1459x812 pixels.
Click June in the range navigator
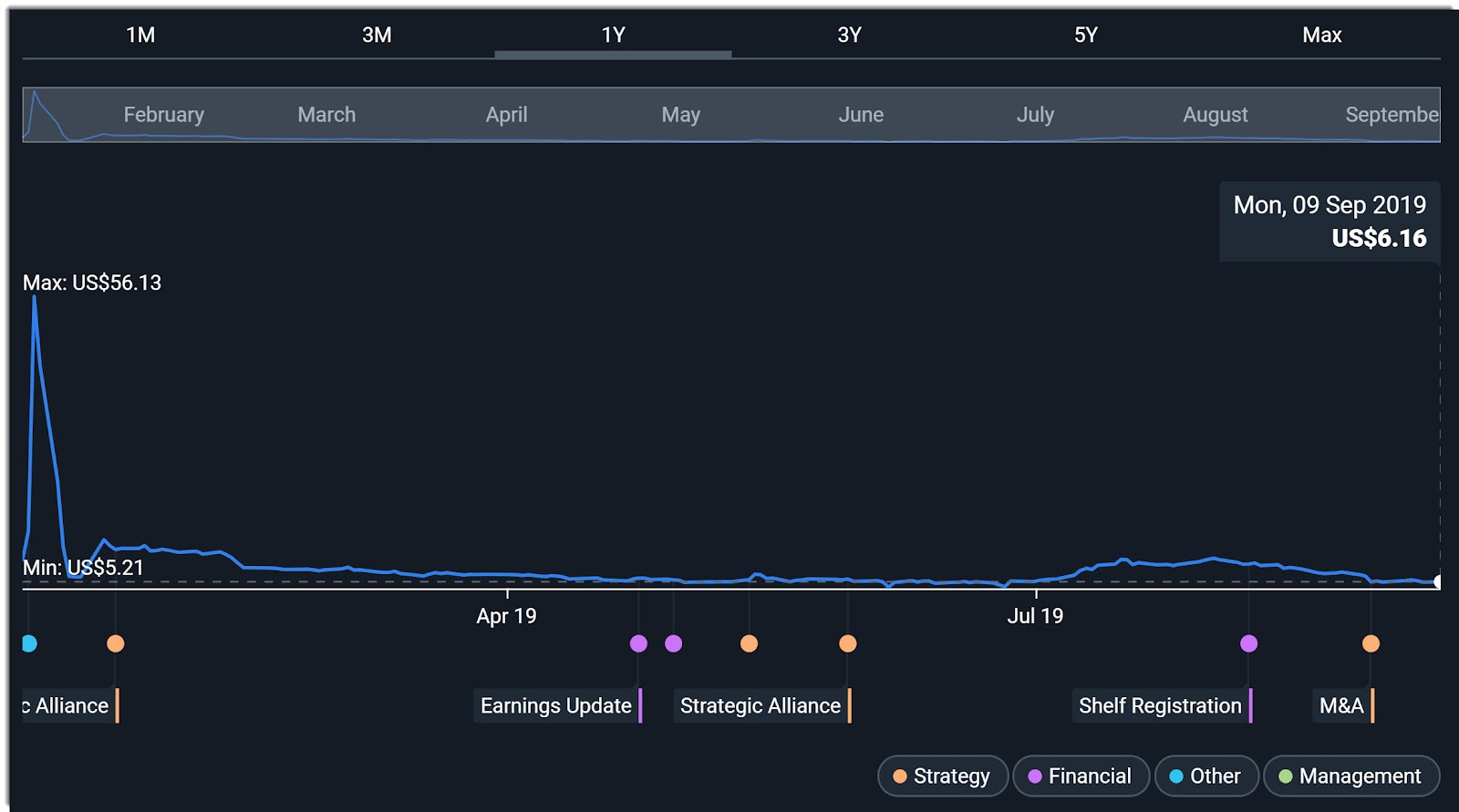[861, 115]
